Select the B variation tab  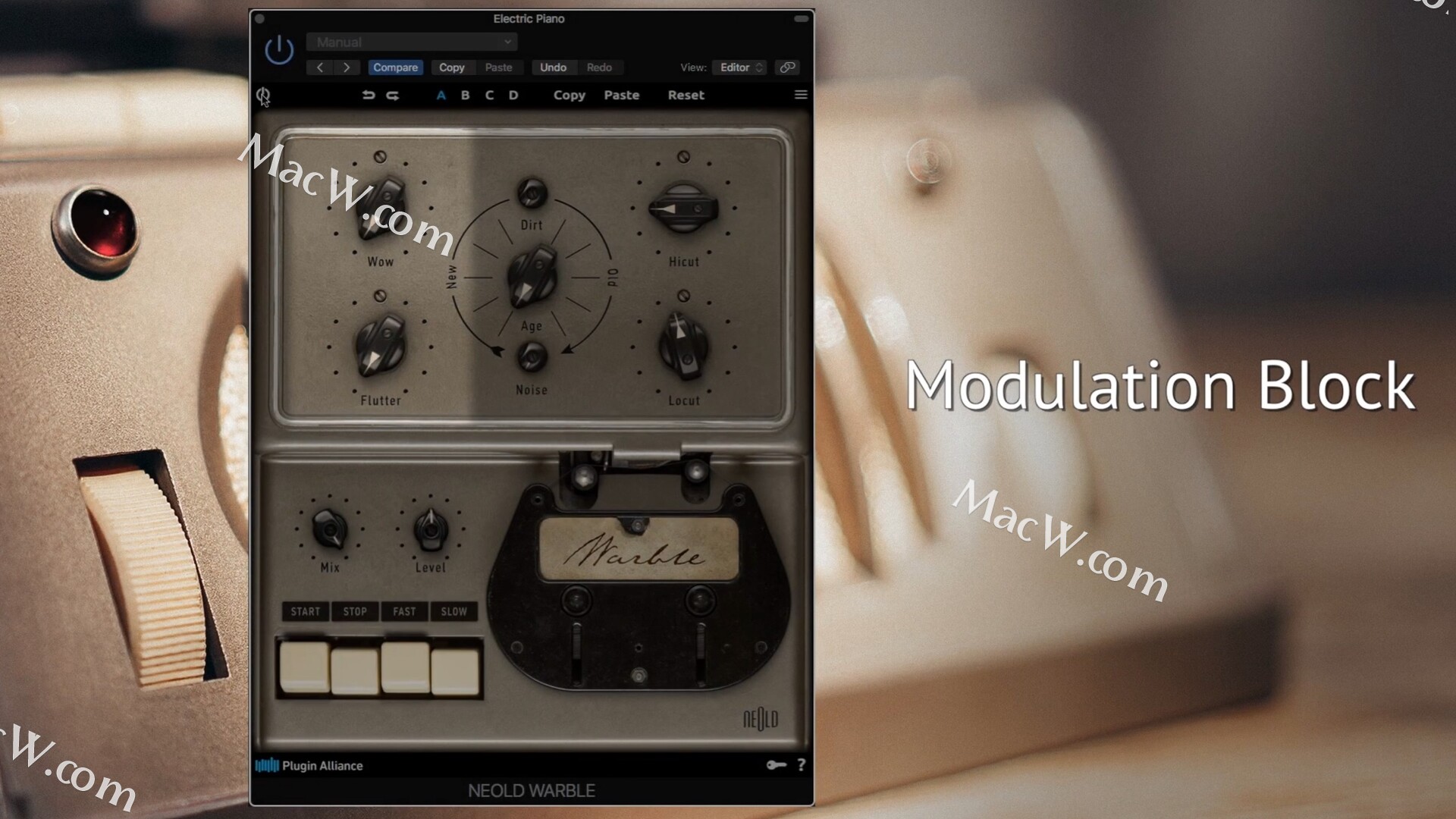click(x=465, y=94)
